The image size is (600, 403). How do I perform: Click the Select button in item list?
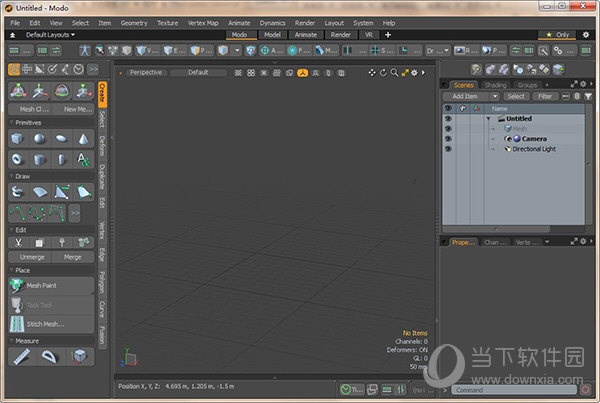[x=516, y=96]
